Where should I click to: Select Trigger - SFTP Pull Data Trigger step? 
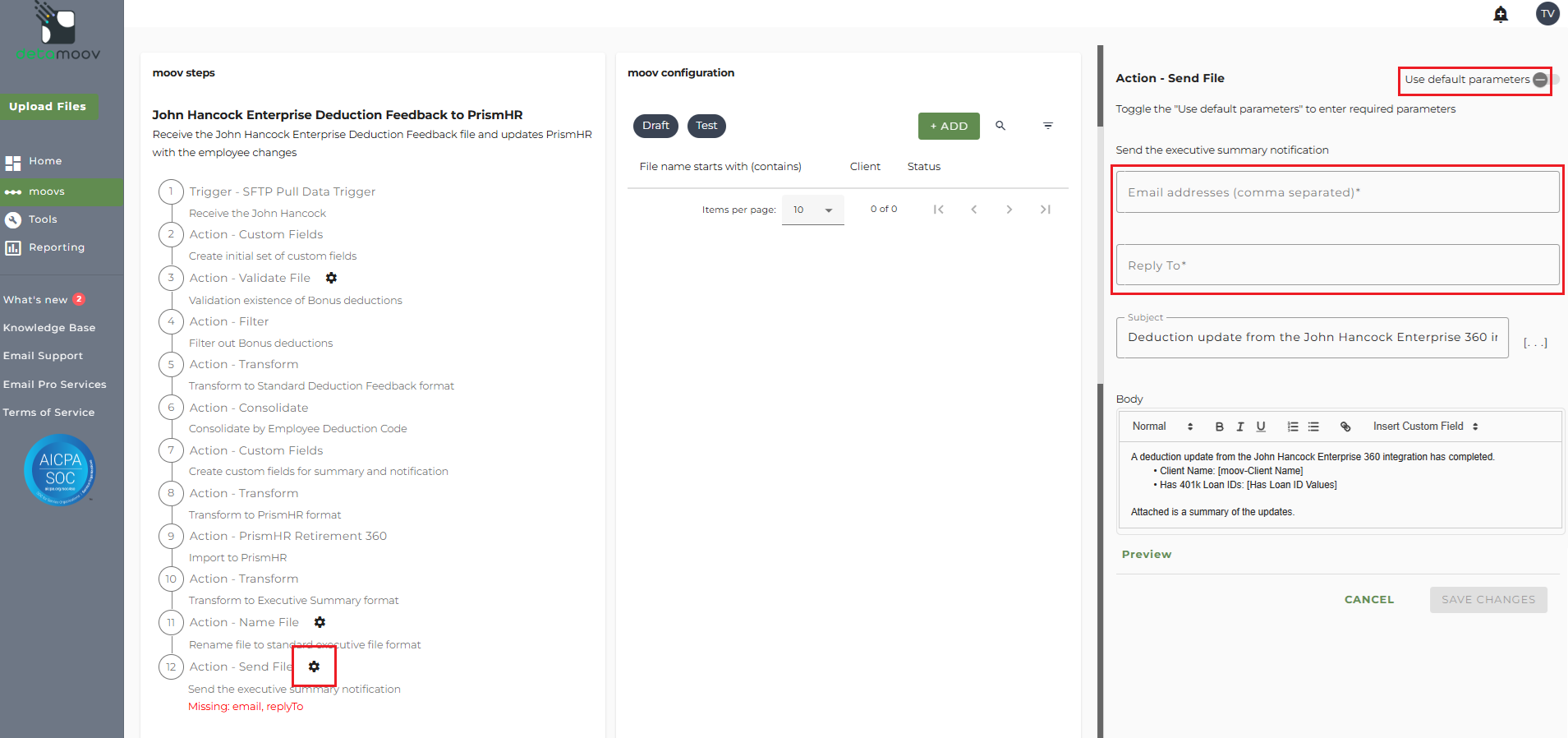click(x=283, y=191)
